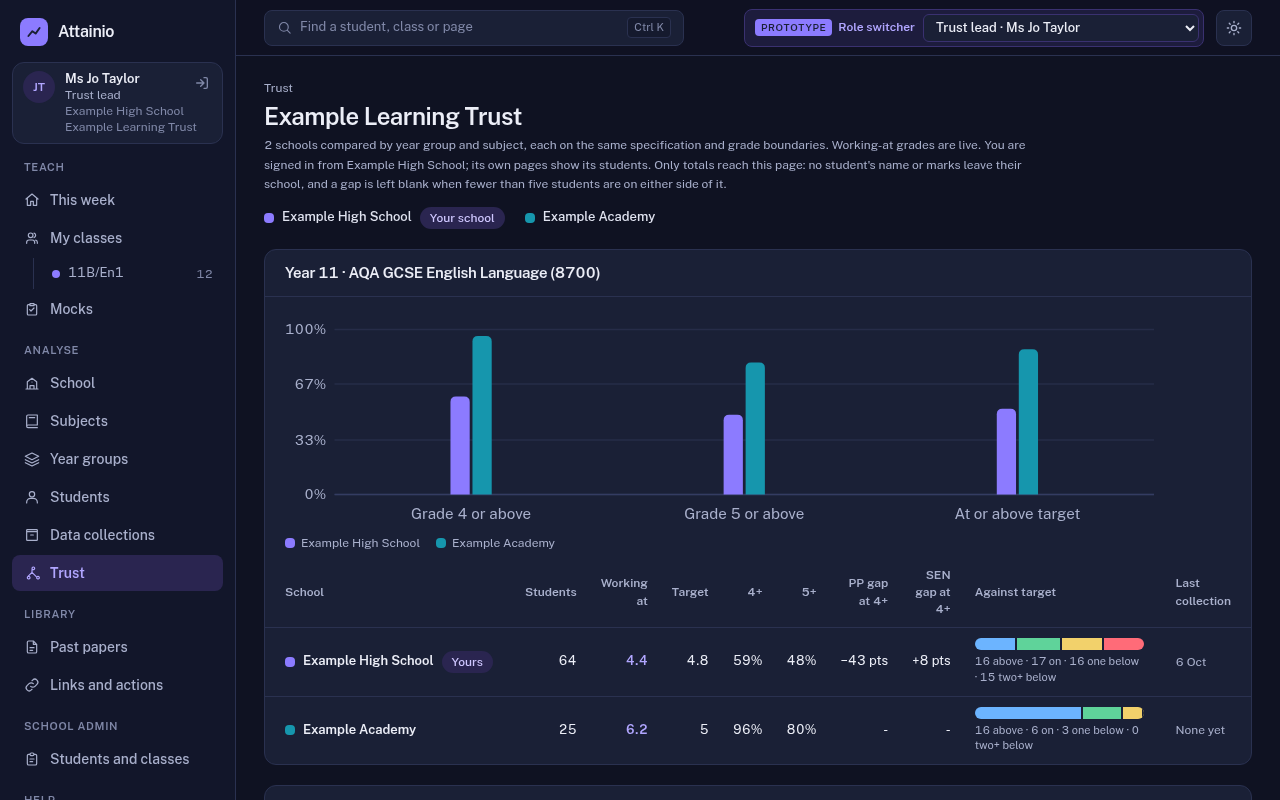Click the '6 Oct' last collection date
The height and width of the screenshot is (800, 1280).
1191,662
